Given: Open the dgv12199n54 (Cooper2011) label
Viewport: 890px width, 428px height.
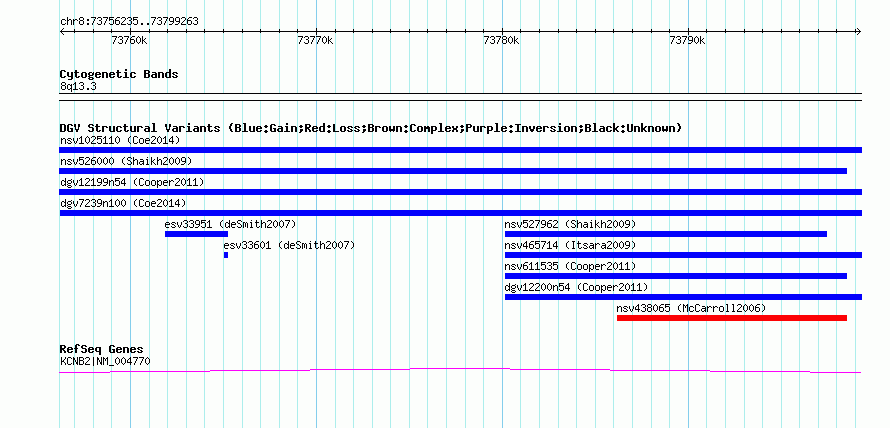Looking at the screenshot, I should coord(132,182).
